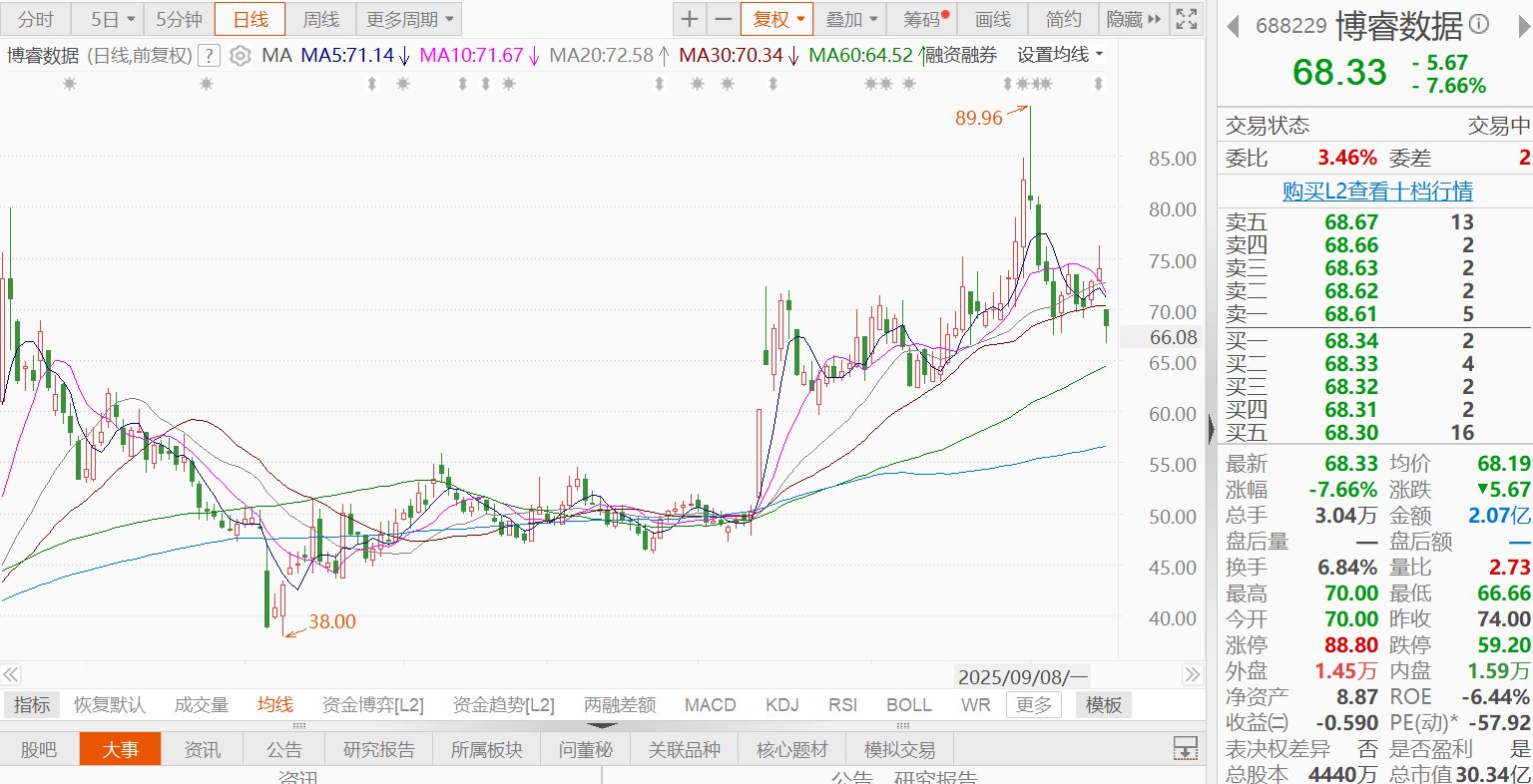Screen dimensions: 1533x784
Task: Open chart fullscreen with the expand icon
Action: coord(1186,19)
